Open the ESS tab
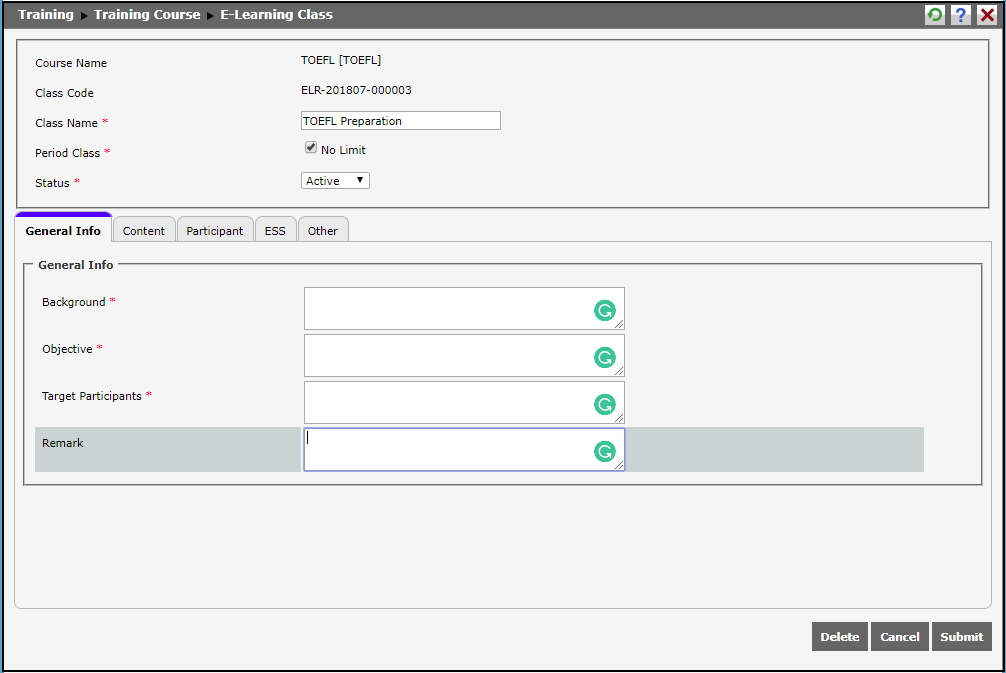Image resolution: width=1006 pixels, height=673 pixels. [275, 230]
